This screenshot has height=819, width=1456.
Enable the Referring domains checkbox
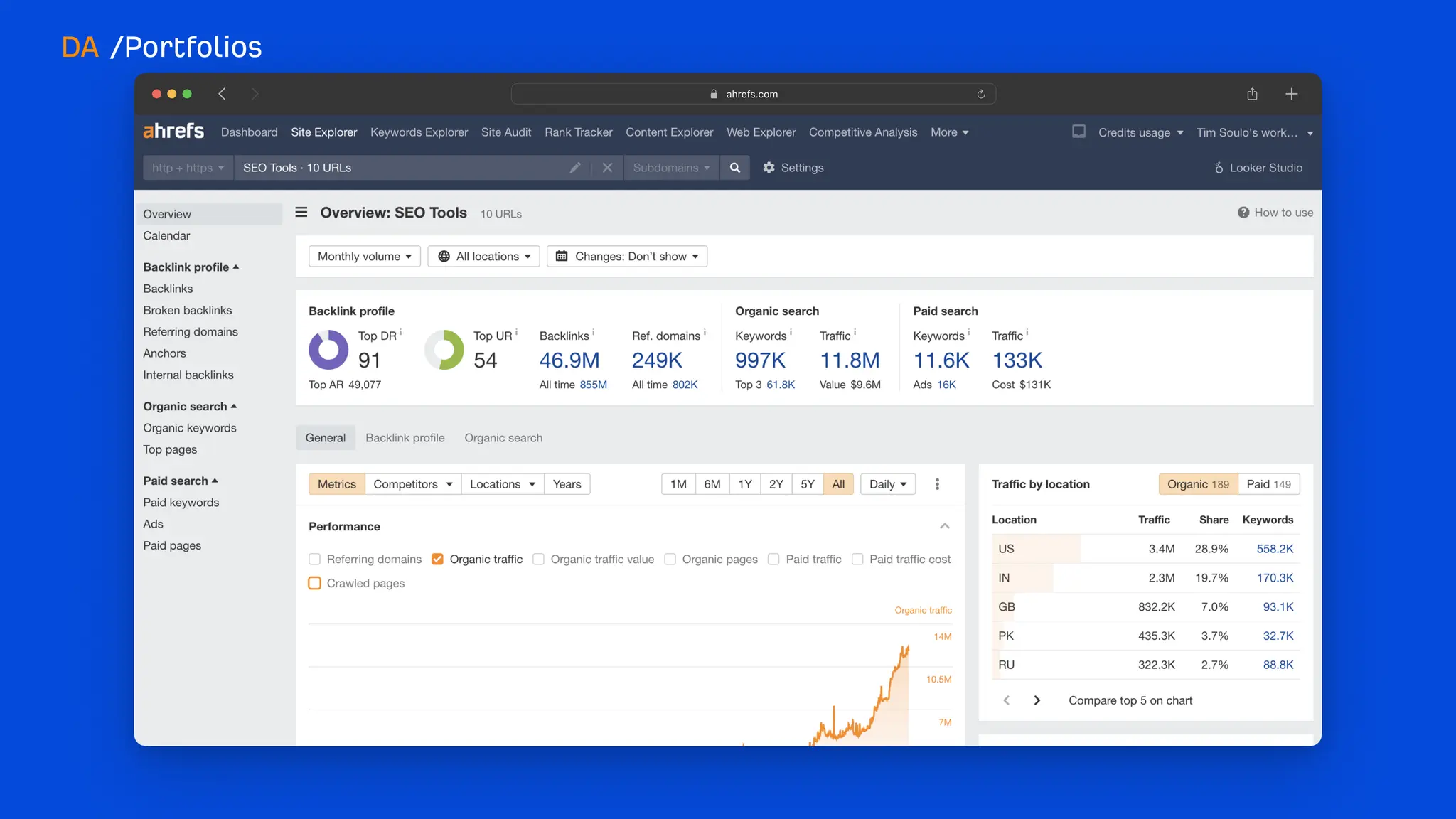pos(315,560)
